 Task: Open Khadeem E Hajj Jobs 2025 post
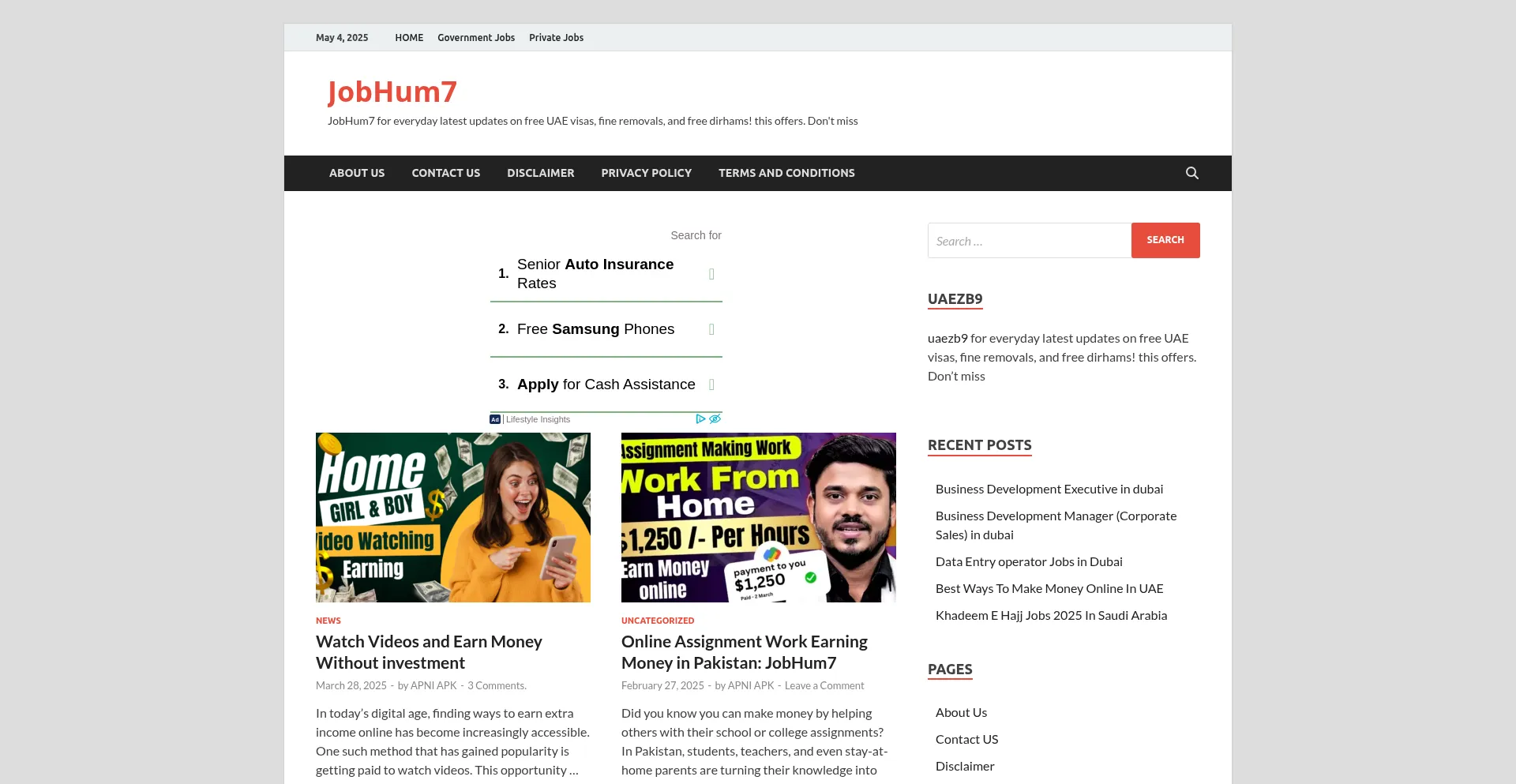pyautogui.click(x=1051, y=615)
